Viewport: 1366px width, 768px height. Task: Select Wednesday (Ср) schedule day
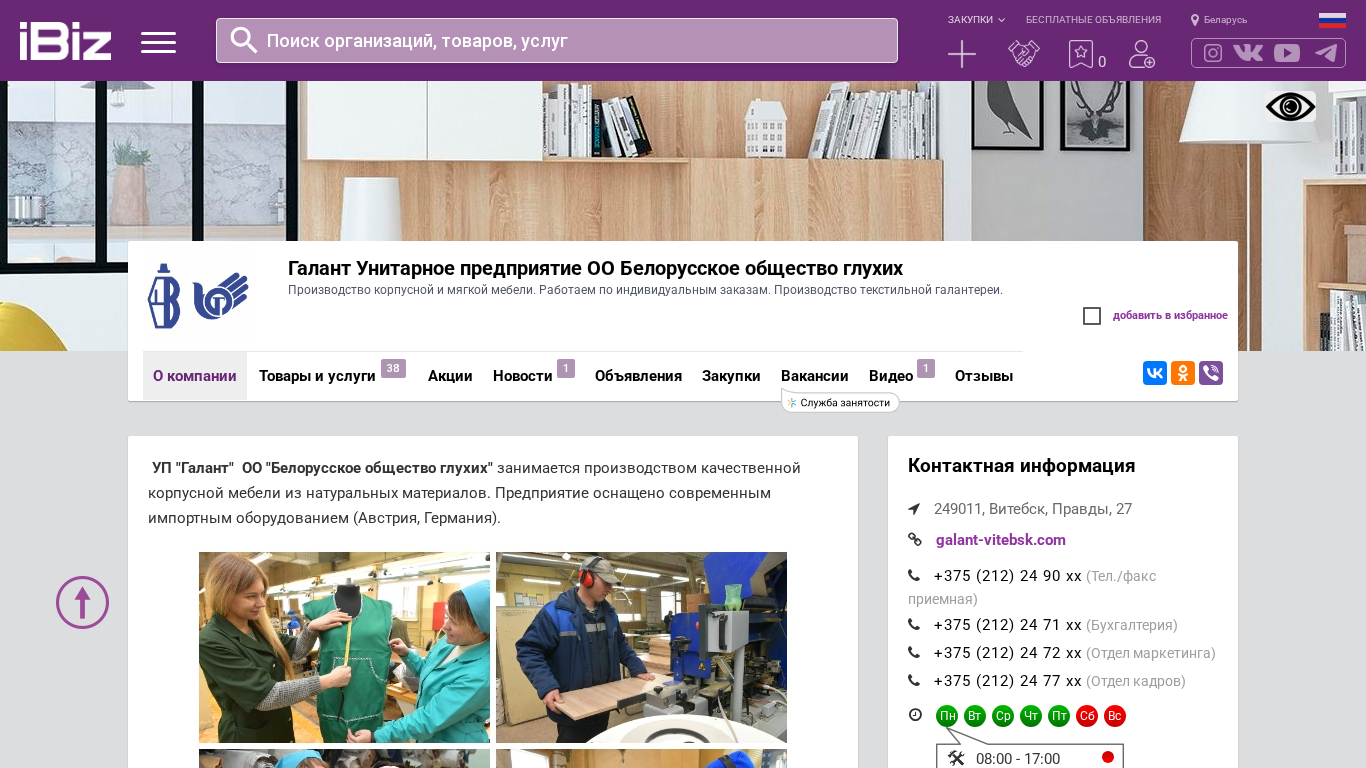(1003, 716)
